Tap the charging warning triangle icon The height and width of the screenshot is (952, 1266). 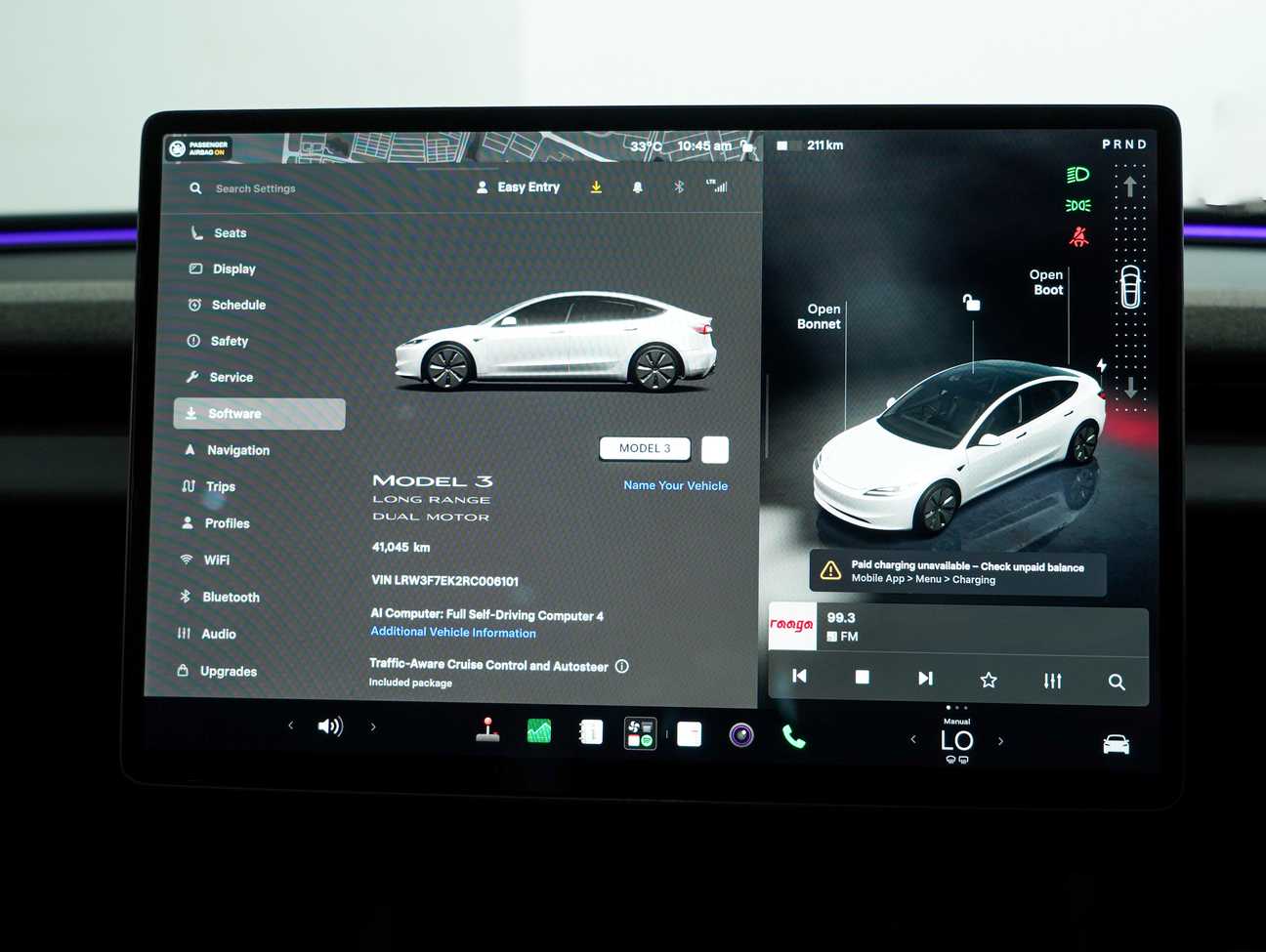point(830,570)
